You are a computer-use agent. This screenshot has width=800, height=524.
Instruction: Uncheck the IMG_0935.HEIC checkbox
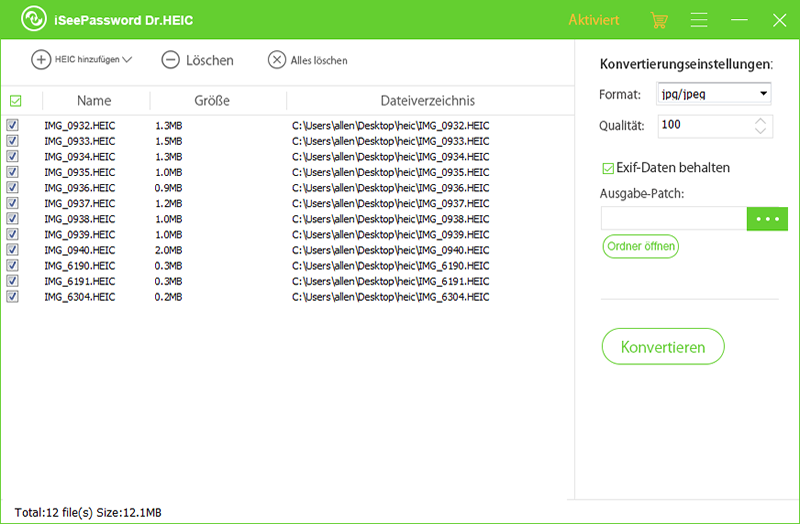(12, 172)
